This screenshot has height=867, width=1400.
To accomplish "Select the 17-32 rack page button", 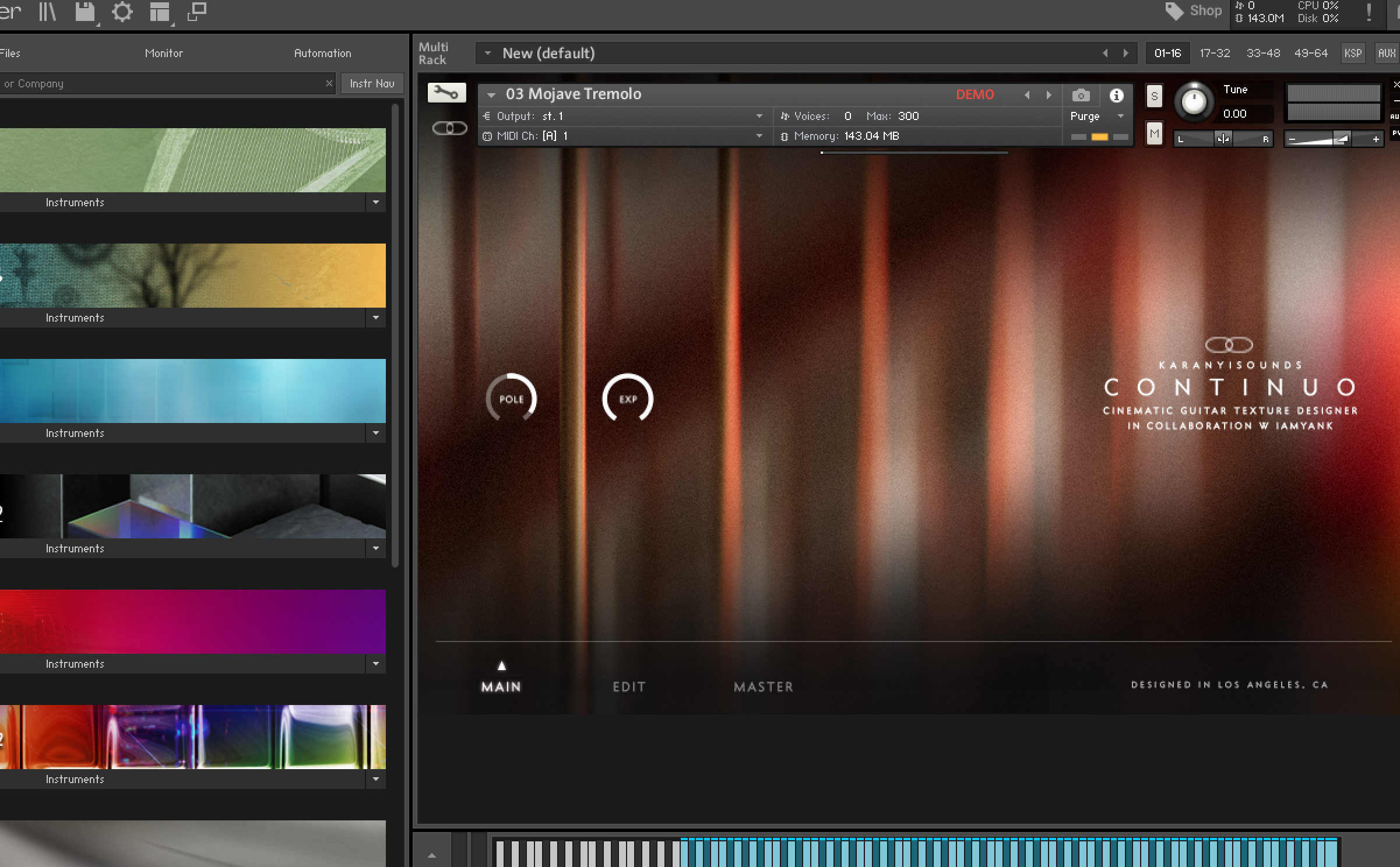I will pos(1215,53).
